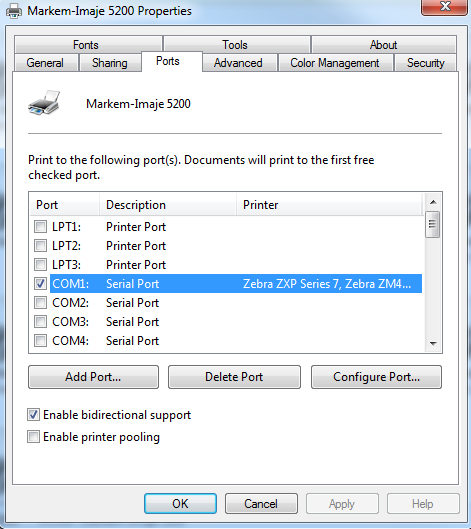
Task: Uncheck the COM1 port checkbox
Action: coord(40,283)
